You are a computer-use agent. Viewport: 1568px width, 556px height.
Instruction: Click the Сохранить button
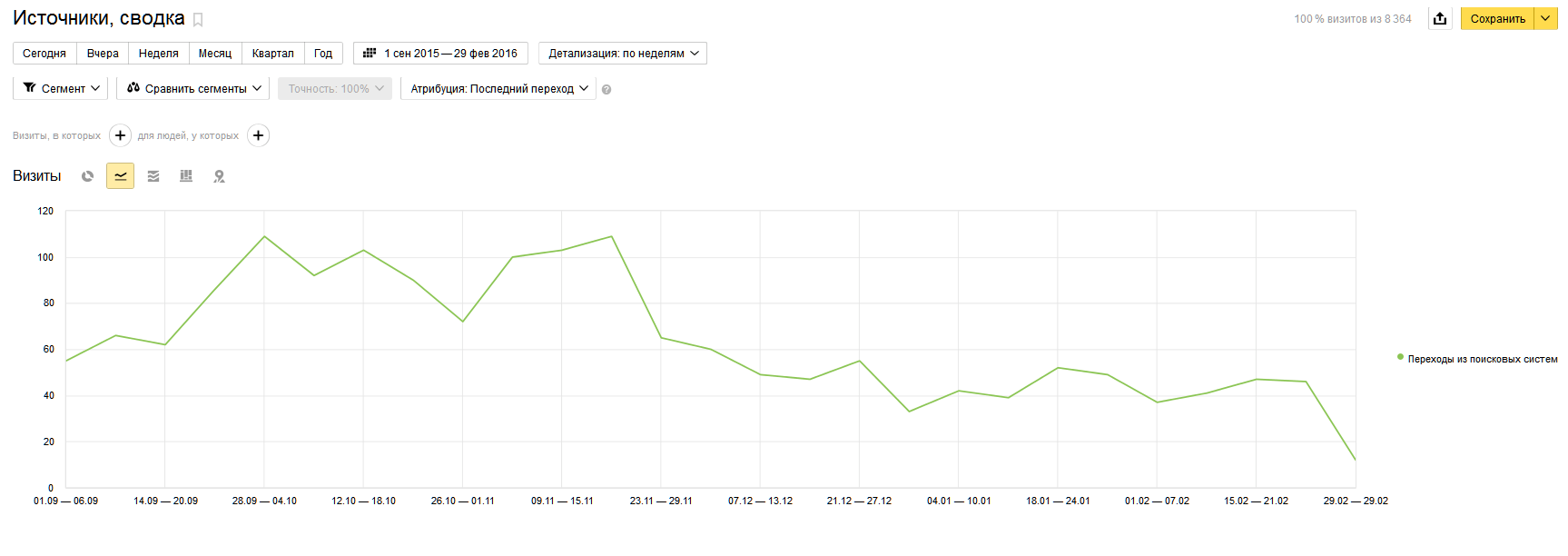pos(1497,19)
